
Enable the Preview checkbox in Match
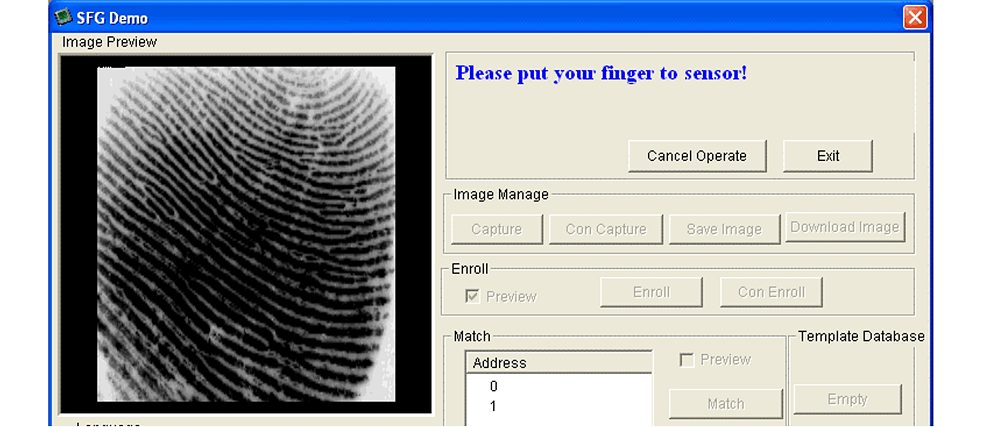687,360
